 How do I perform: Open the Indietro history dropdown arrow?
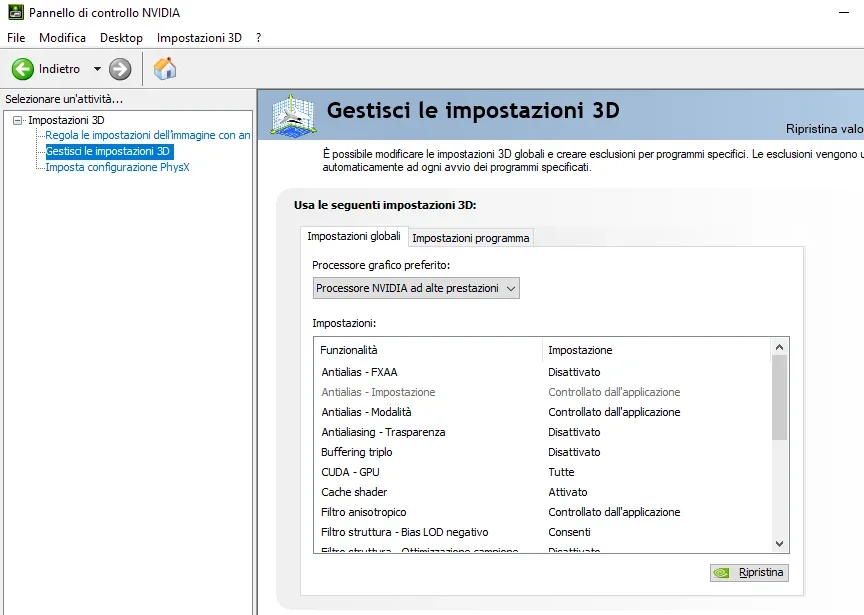(97, 69)
